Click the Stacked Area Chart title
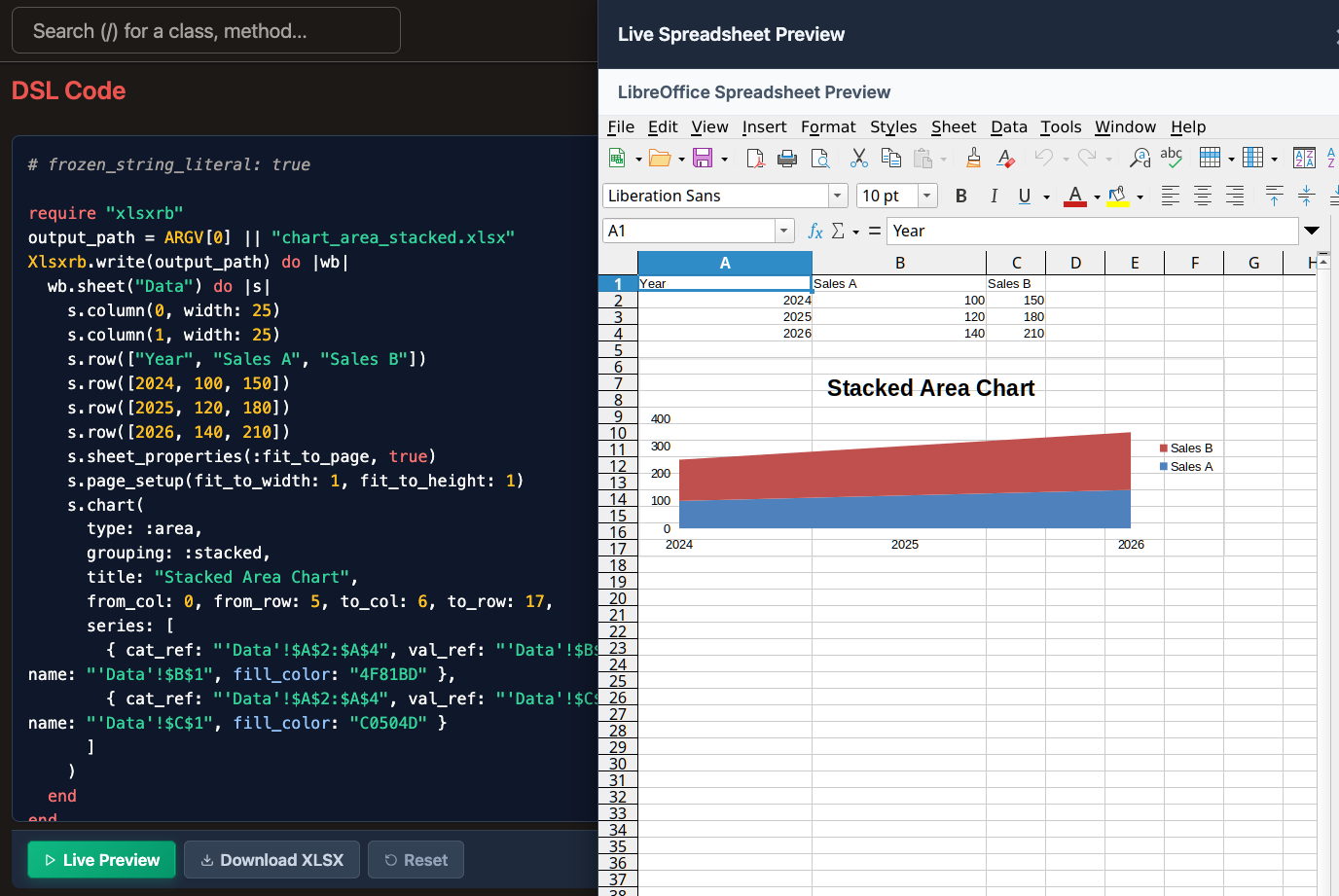1339x896 pixels. (930, 388)
